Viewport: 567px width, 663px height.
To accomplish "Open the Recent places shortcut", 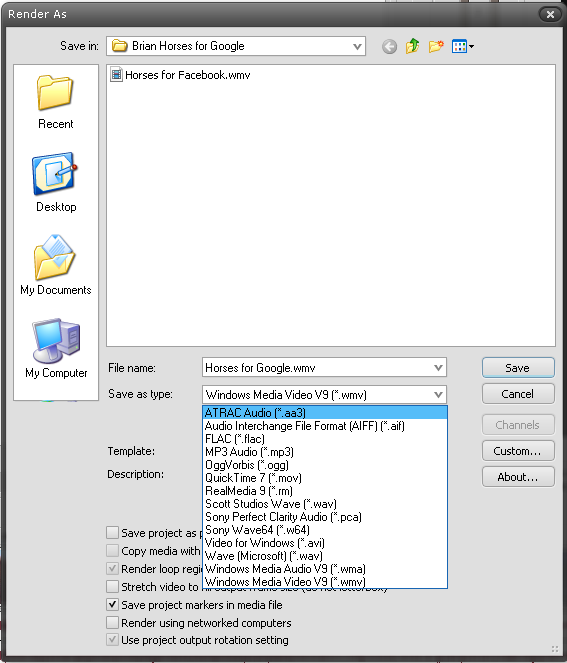I will [x=55, y=102].
